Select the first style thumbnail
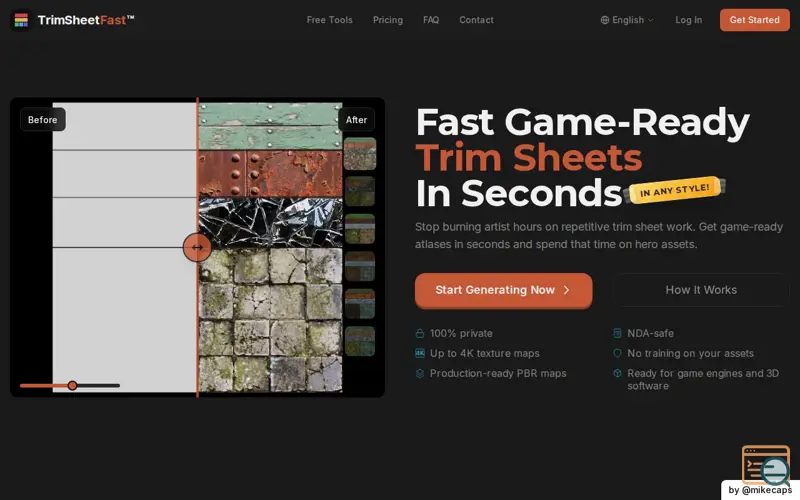 click(x=360, y=154)
